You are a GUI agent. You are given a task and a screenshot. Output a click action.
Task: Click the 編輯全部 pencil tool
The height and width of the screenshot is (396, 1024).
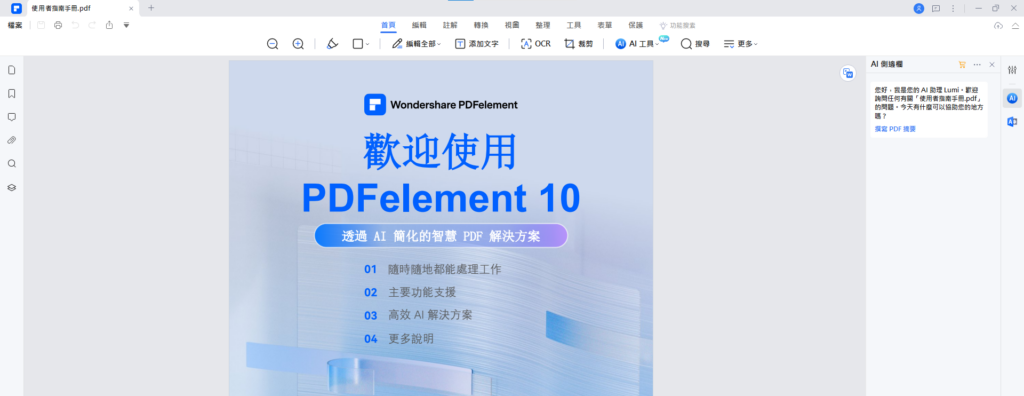(416, 44)
